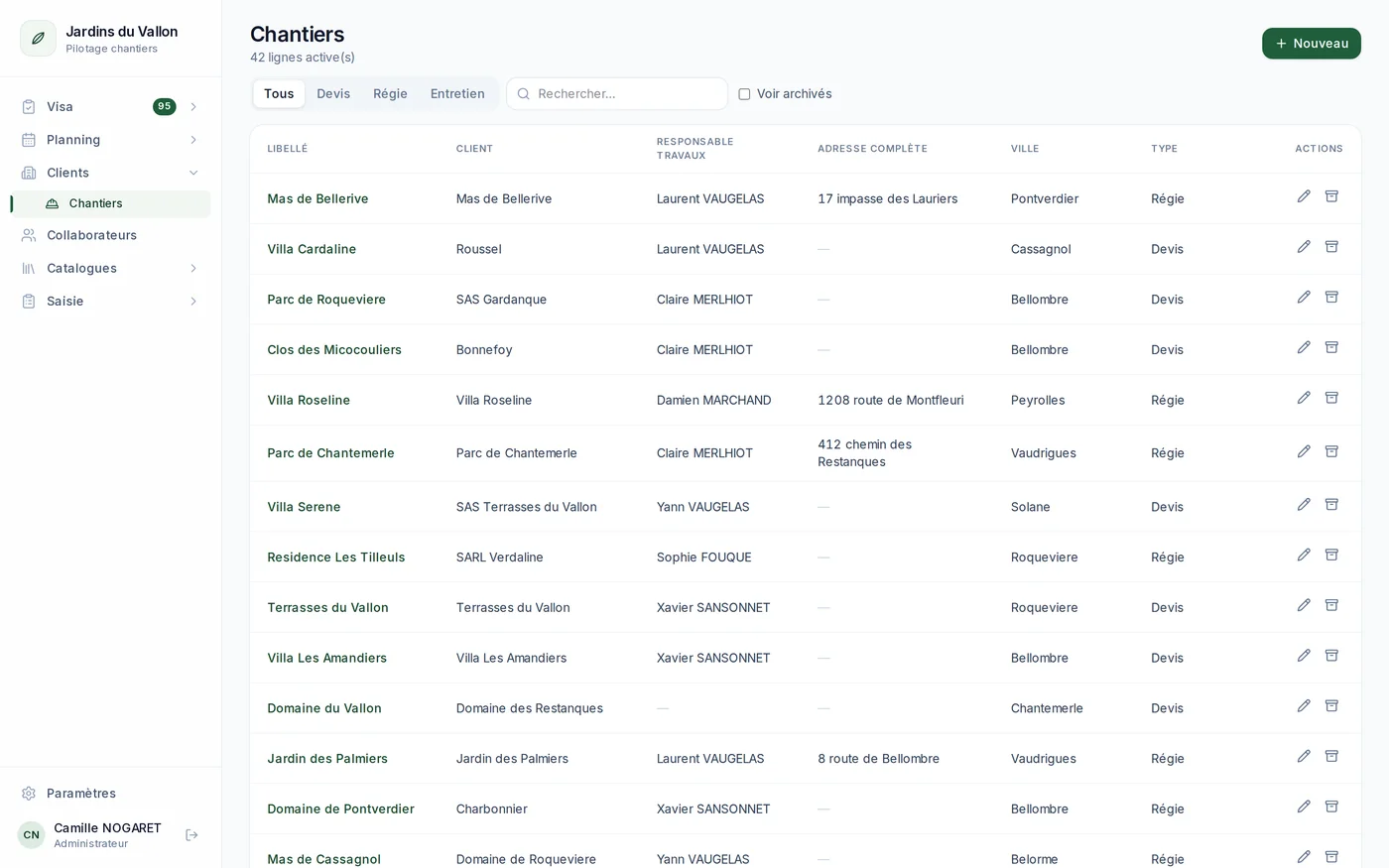Edit the Mas de Bellerive row
This screenshot has height=868, width=1389.
(x=1304, y=196)
